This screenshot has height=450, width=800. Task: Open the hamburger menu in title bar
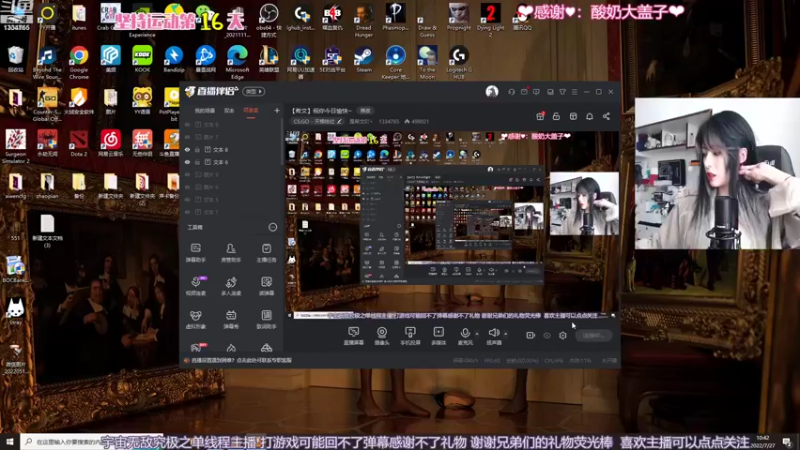pyautogui.click(x=574, y=92)
